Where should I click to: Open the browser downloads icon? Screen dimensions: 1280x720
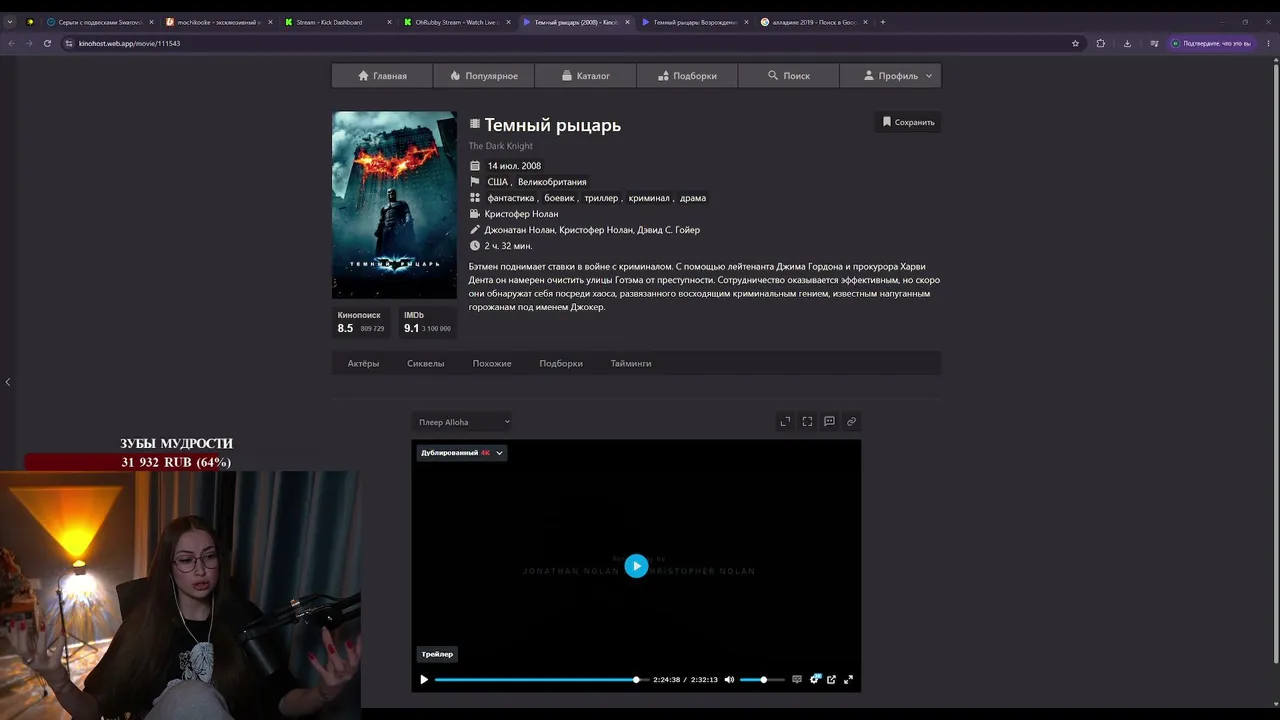click(1127, 43)
